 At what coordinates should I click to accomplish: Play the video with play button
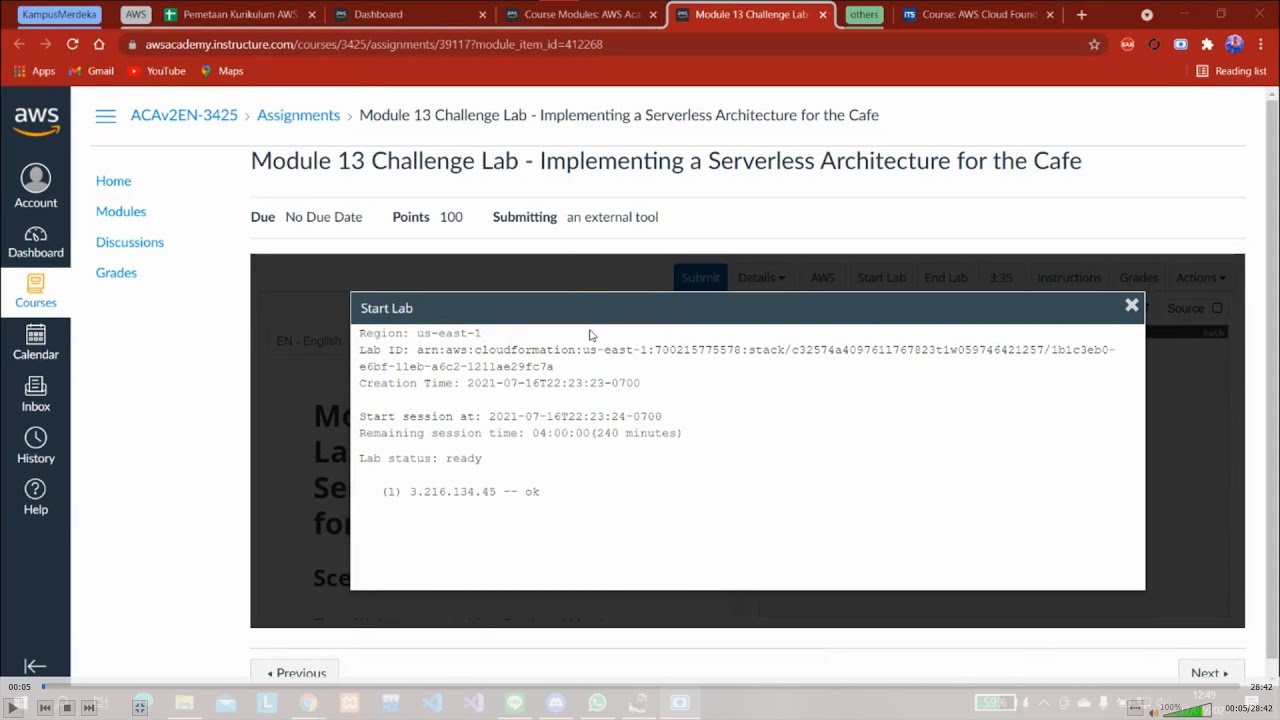point(14,707)
